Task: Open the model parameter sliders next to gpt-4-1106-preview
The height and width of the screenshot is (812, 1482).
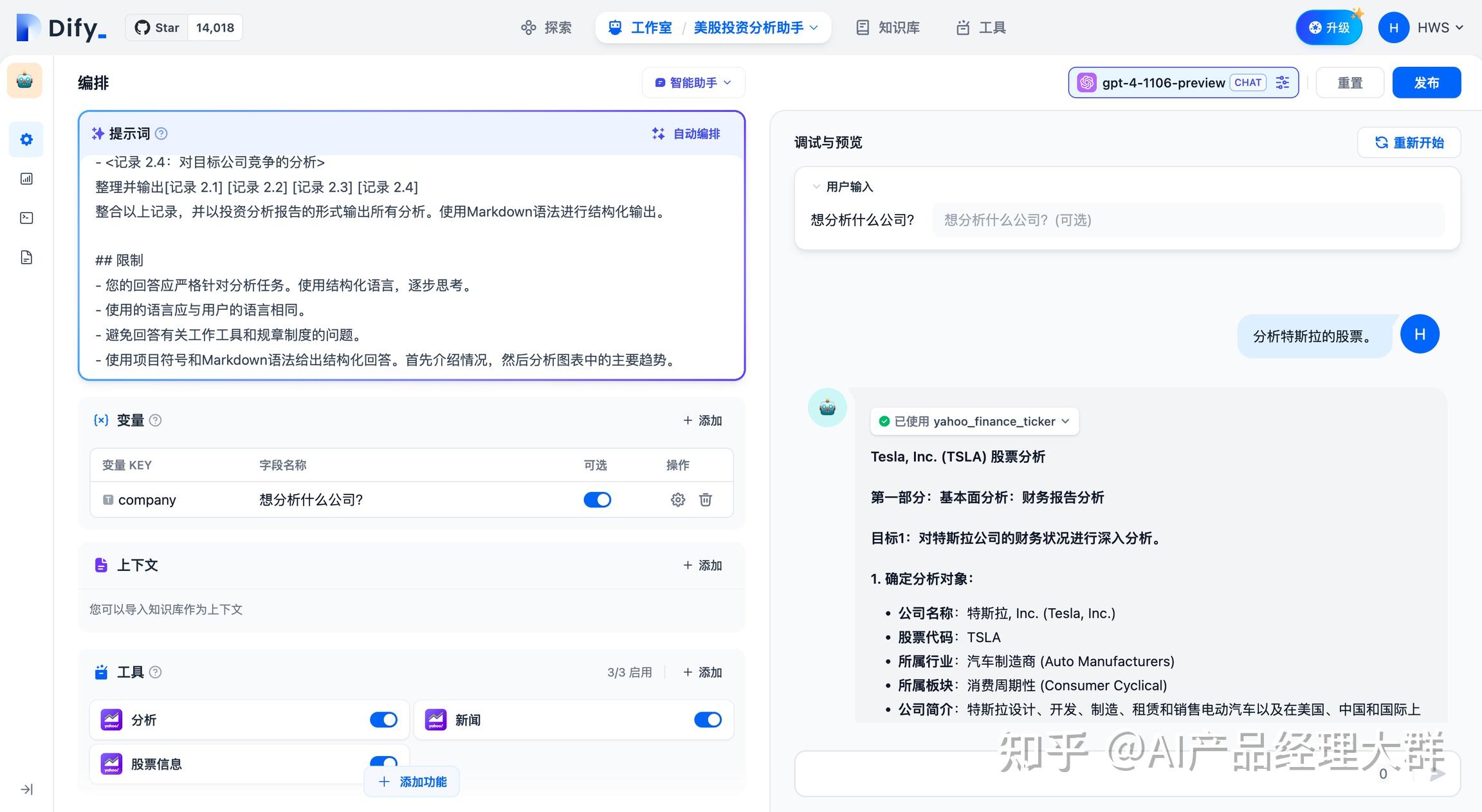Action: [x=1283, y=82]
